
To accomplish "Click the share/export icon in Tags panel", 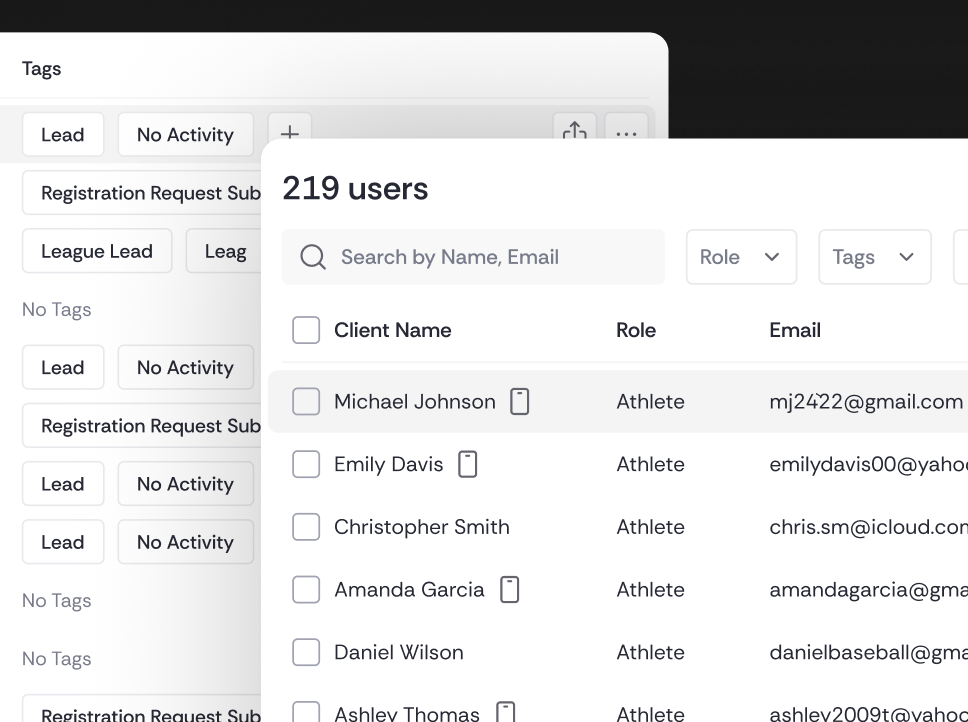I will pyautogui.click(x=574, y=131).
